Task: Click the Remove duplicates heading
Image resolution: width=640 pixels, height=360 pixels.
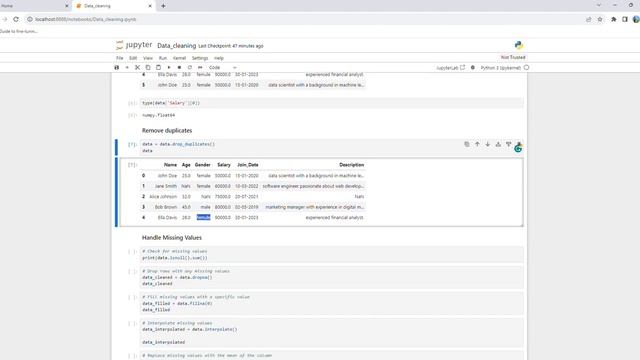Action: [167, 131]
